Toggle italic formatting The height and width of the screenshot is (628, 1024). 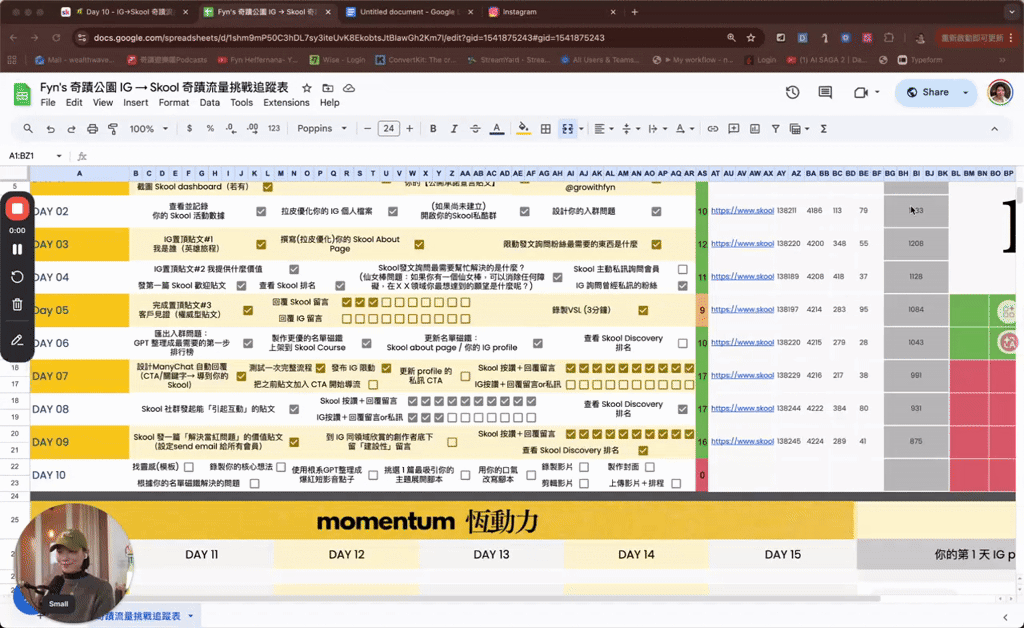coord(454,129)
